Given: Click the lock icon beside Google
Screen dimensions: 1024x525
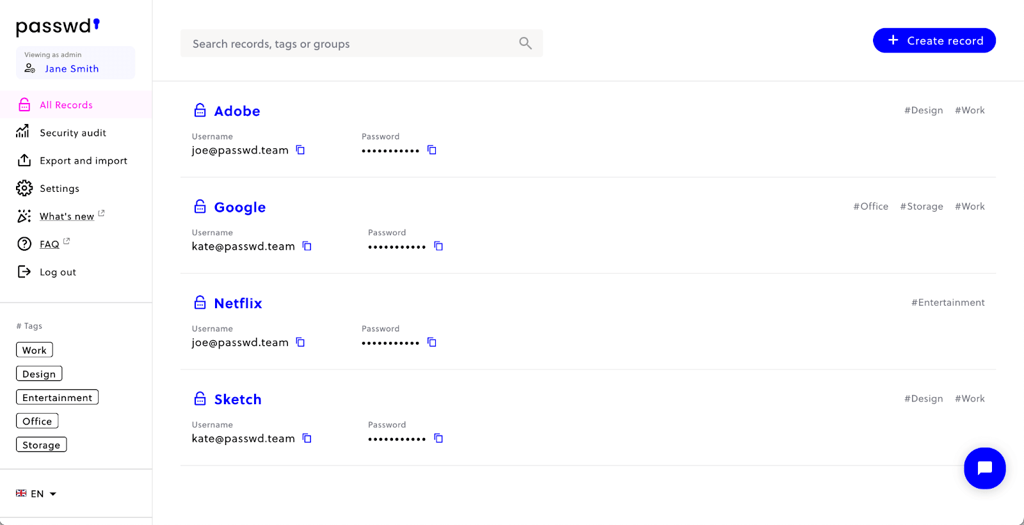Looking at the screenshot, I should (x=200, y=206).
